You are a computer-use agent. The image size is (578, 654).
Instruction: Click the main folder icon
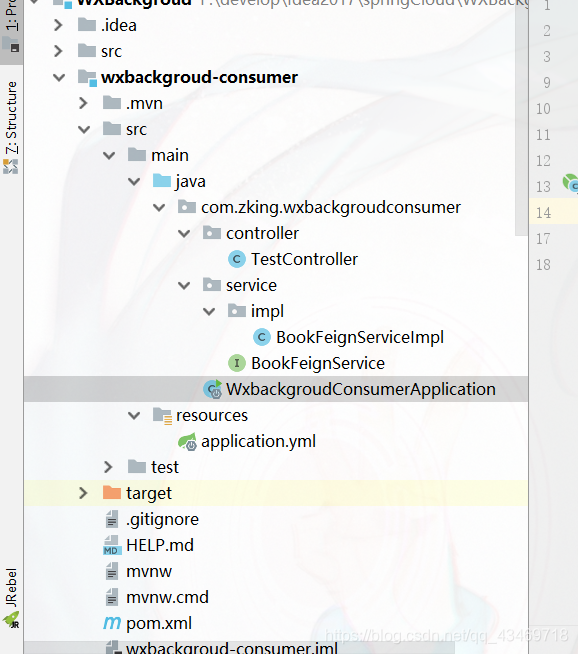pyautogui.click(x=137, y=154)
